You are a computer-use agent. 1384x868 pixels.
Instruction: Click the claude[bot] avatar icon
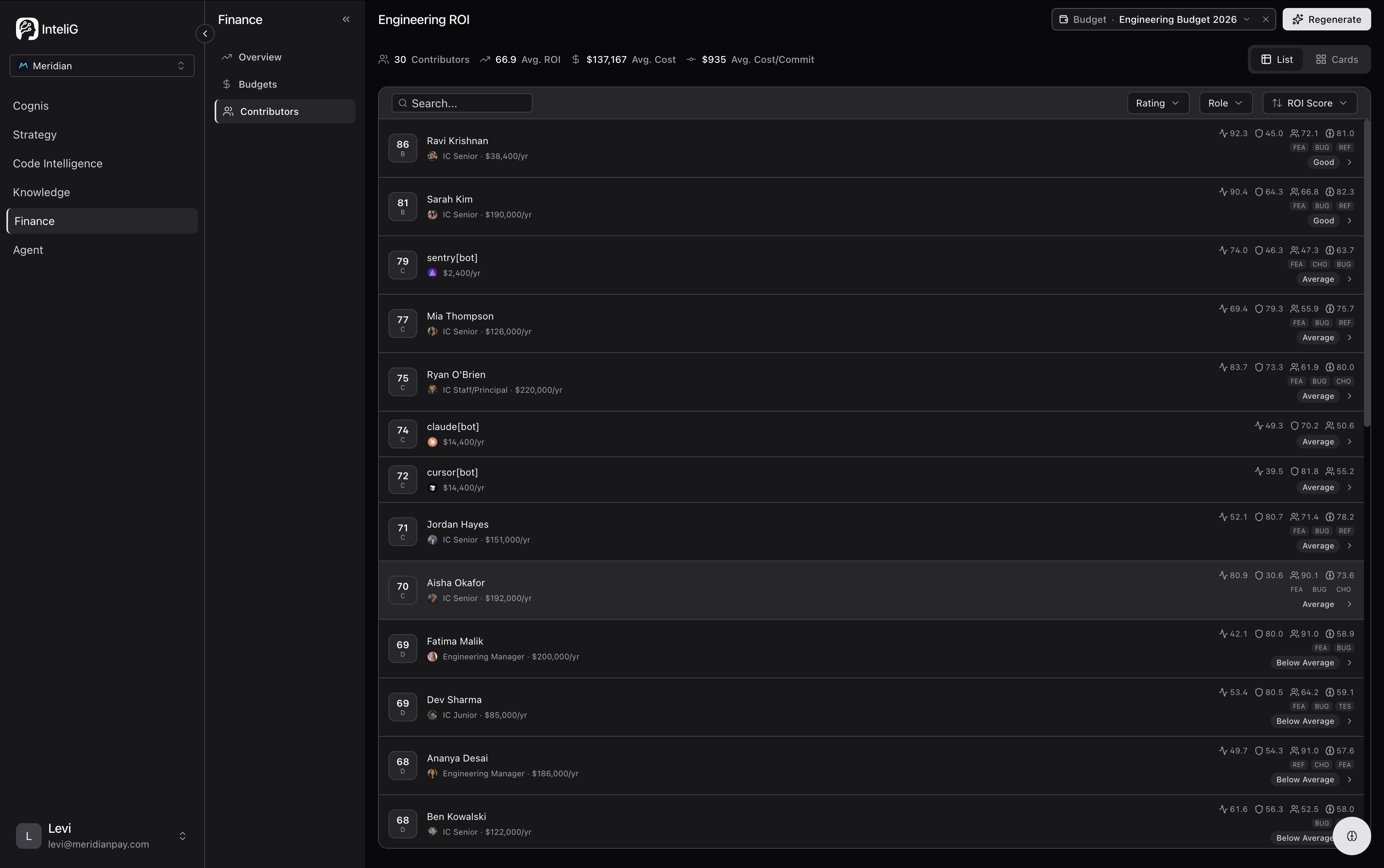(432, 442)
